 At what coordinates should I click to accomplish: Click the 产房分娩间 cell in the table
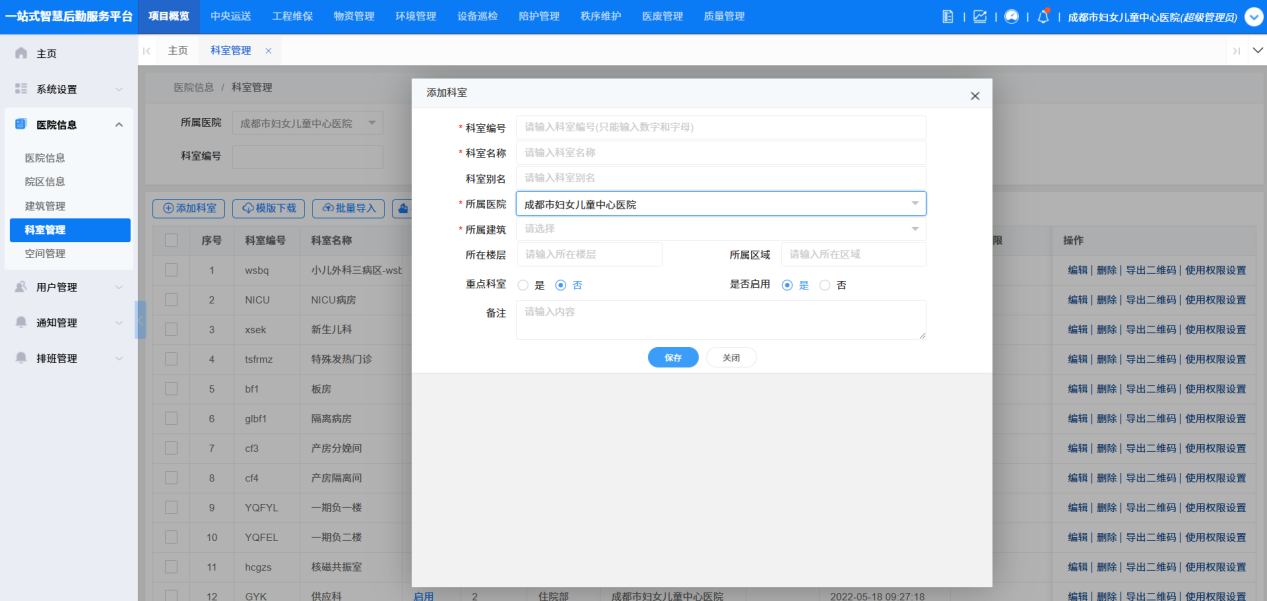click(335, 448)
